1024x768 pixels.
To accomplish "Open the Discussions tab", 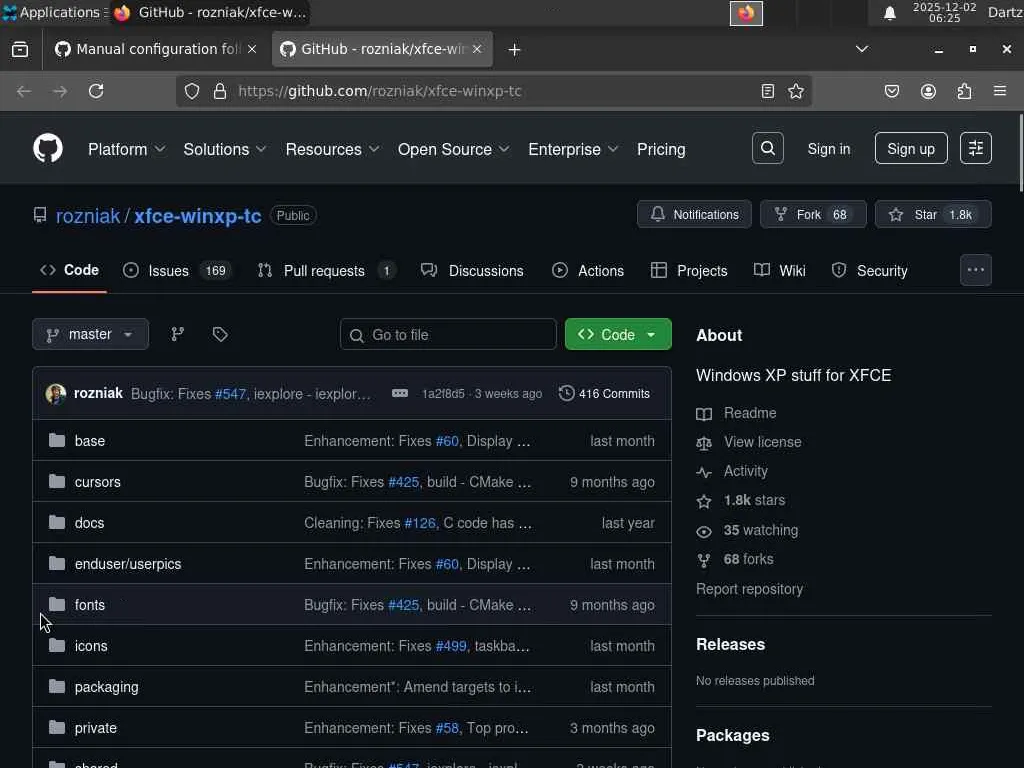I will 472,270.
